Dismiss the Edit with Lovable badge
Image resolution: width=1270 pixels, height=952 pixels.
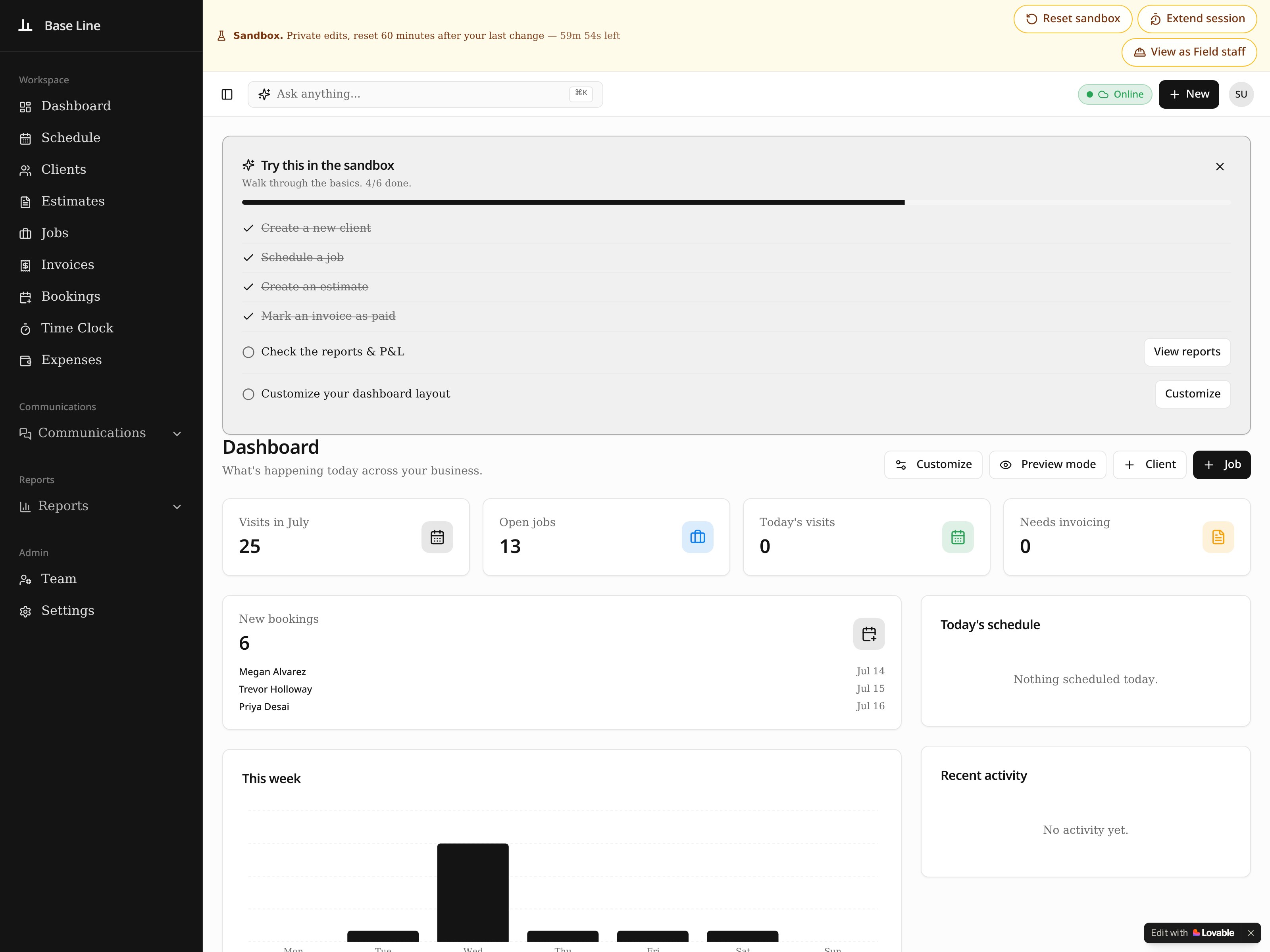tap(1251, 933)
